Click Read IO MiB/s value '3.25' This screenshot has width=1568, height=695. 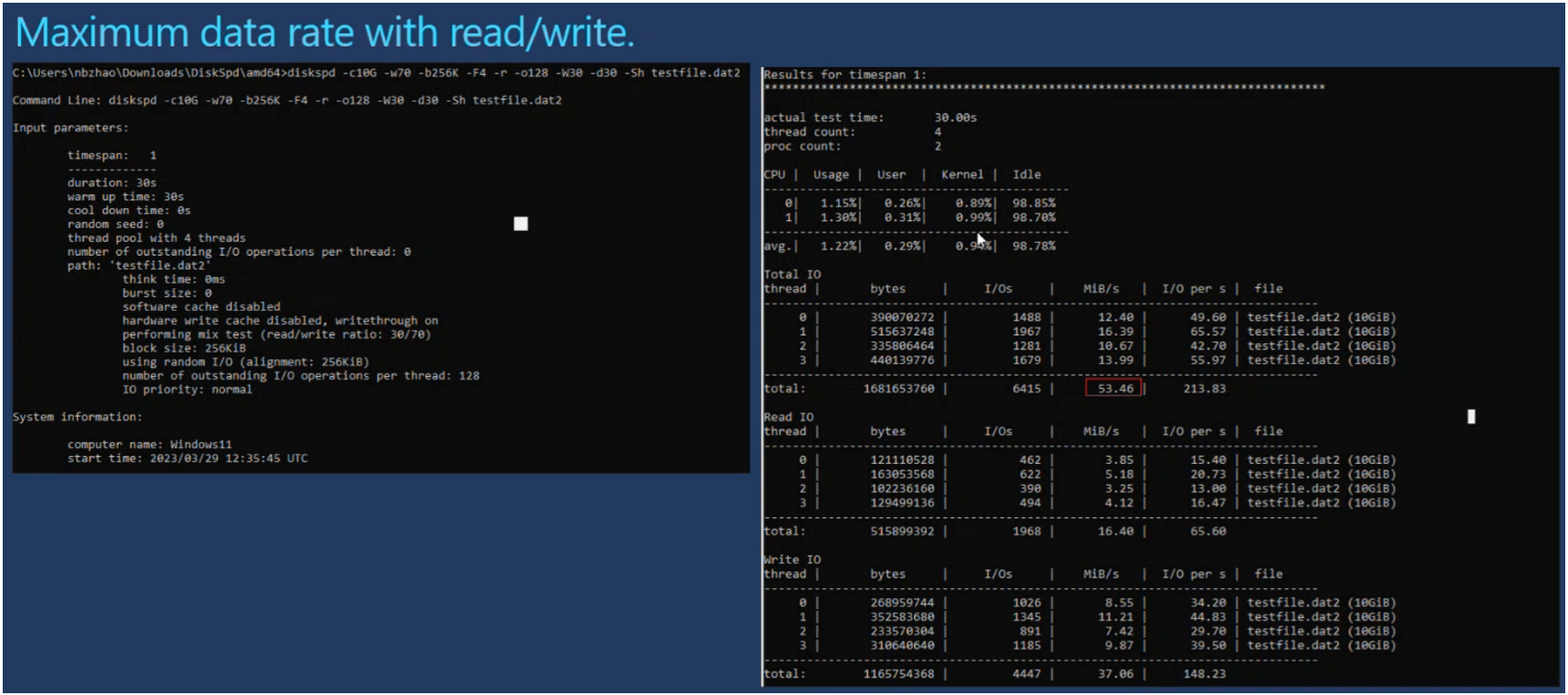[1119, 488]
